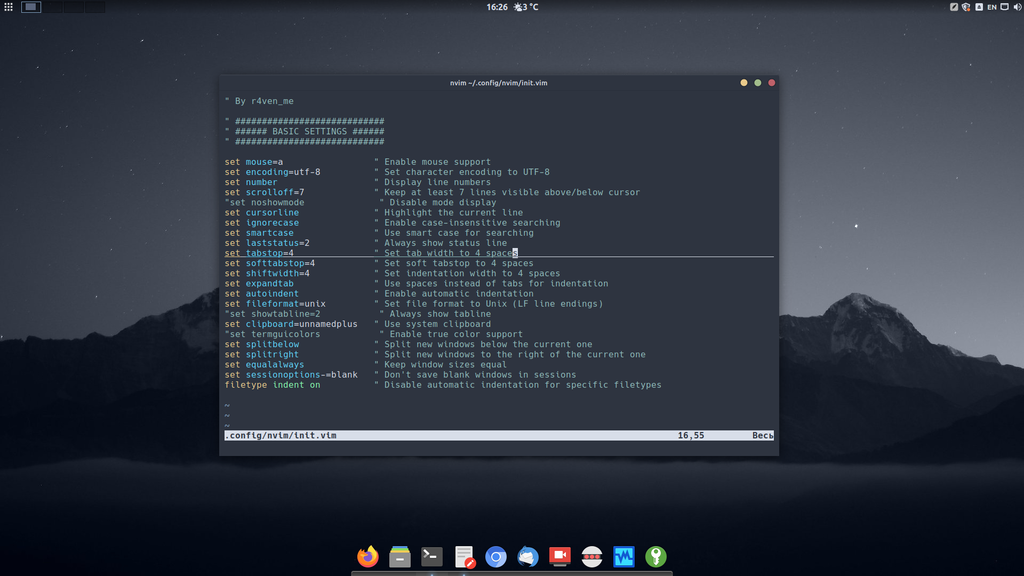1024x576 pixels.
Task: Open the applications grid menu top-left
Action: [x=8, y=8]
